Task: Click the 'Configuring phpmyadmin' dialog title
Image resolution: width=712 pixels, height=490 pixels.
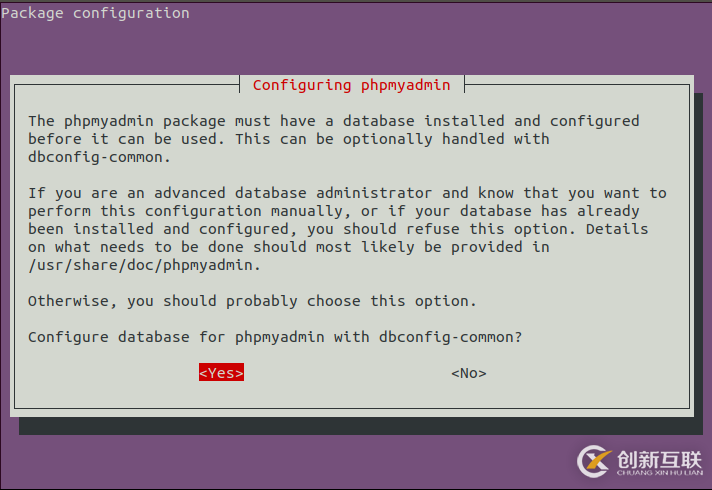Action: point(351,85)
